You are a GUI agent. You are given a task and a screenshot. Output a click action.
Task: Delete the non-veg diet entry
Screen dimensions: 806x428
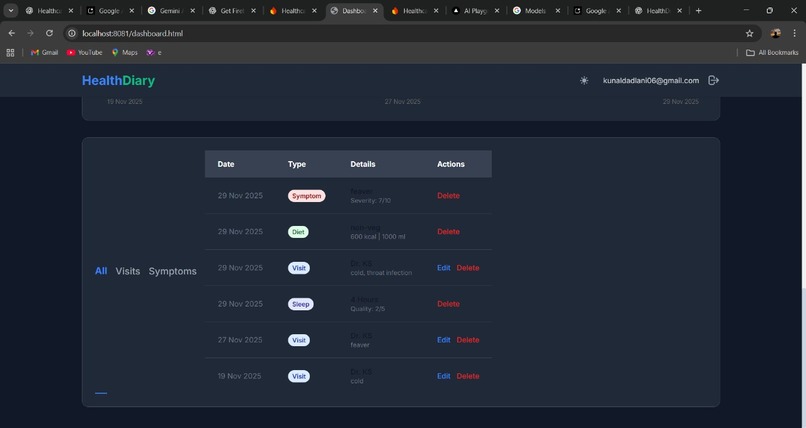point(448,232)
